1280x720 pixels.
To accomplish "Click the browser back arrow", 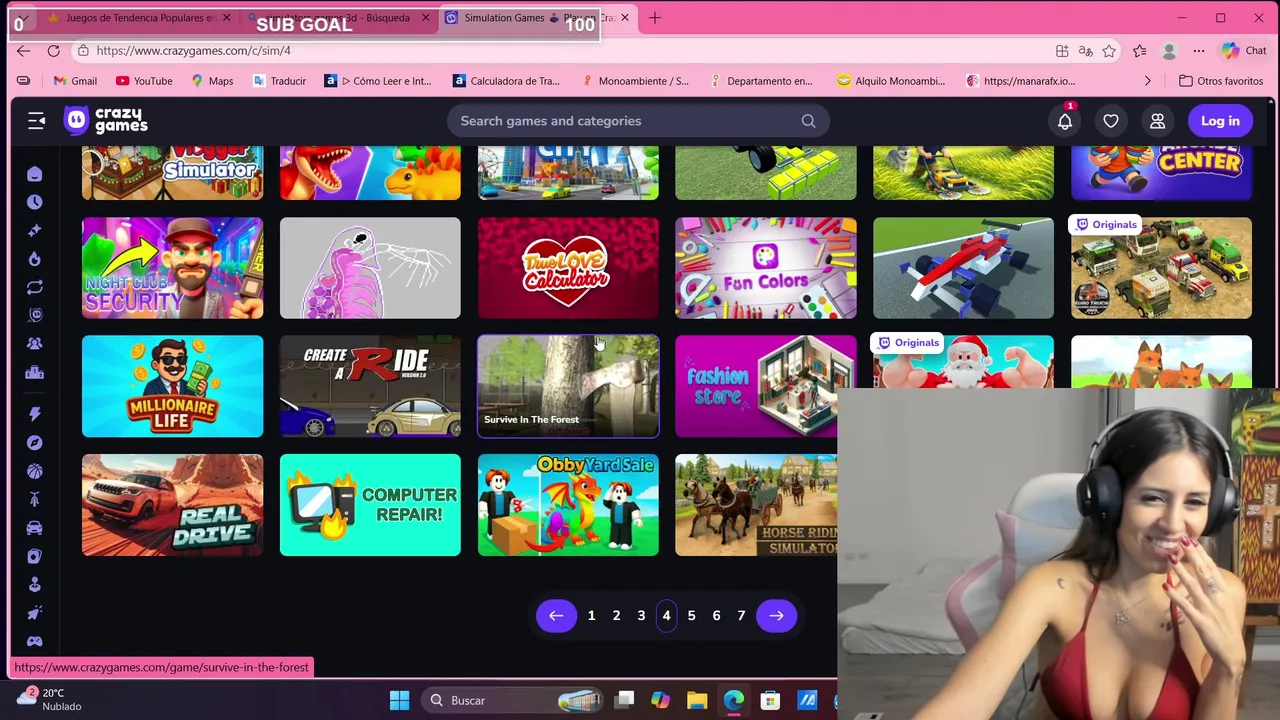I will coord(23,51).
